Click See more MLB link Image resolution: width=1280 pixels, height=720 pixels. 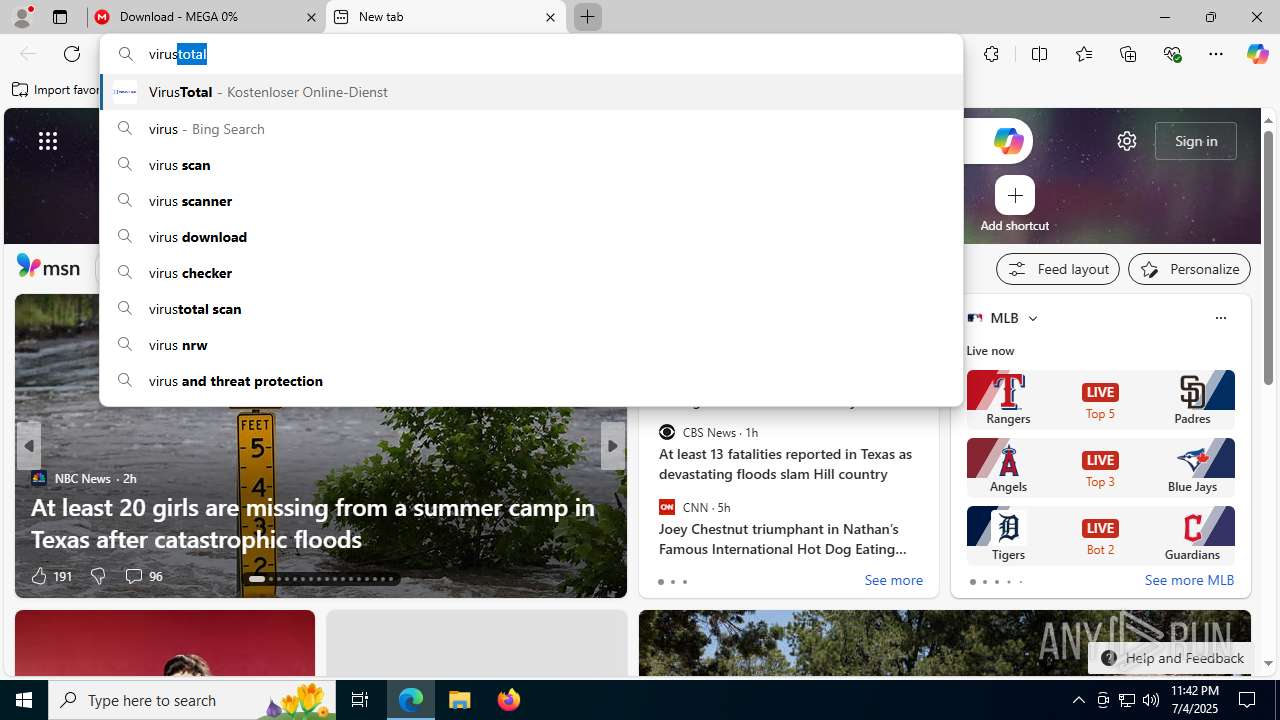coord(1189,580)
